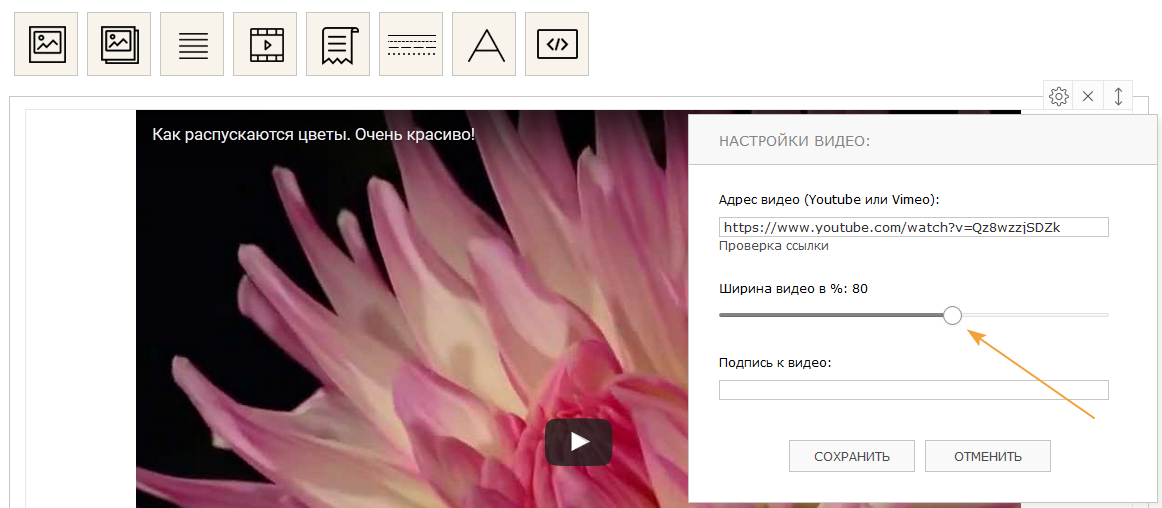This screenshot has width=1162, height=508.
Task: Open the block settings gear
Action: click(x=1058, y=96)
